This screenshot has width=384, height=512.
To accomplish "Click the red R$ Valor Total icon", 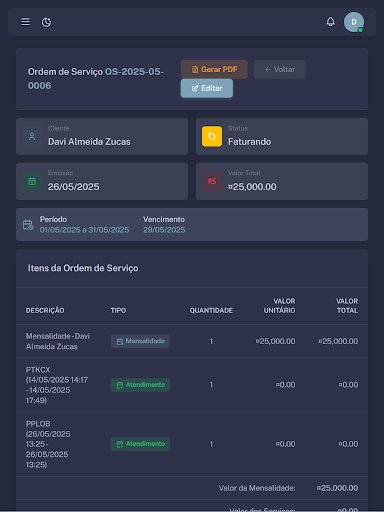I will point(212,181).
